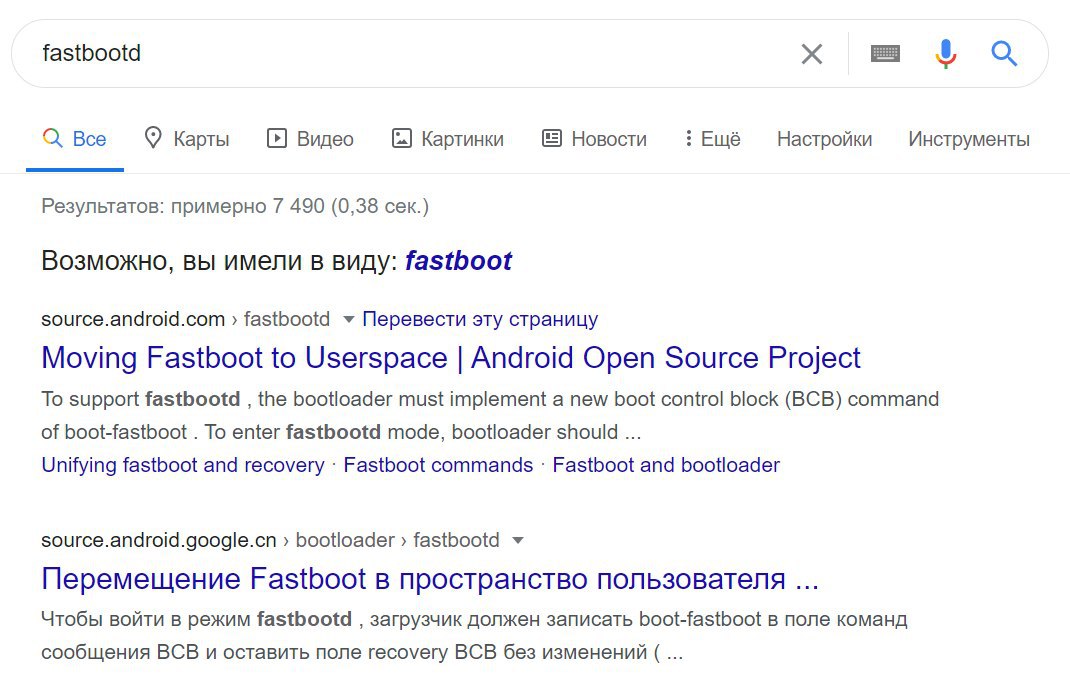
Task: Click the suggested spelling fastboot
Action: [x=458, y=261]
